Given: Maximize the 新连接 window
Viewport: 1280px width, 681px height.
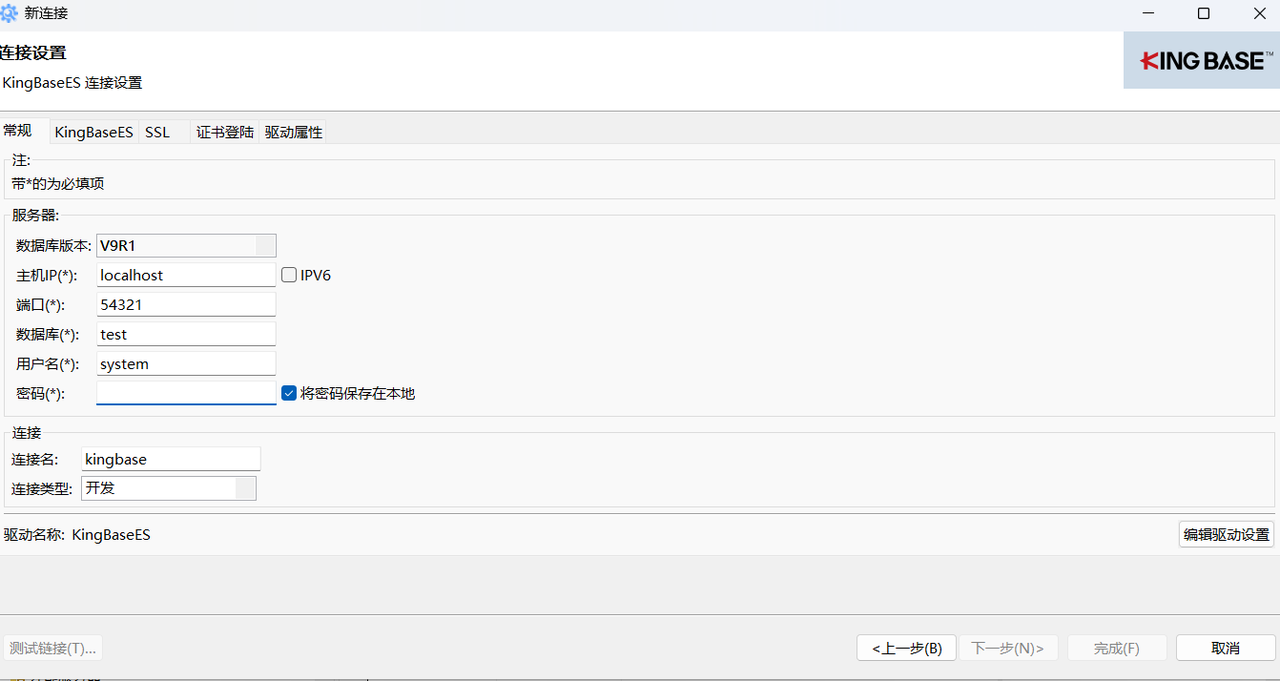Looking at the screenshot, I should click(1204, 14).
